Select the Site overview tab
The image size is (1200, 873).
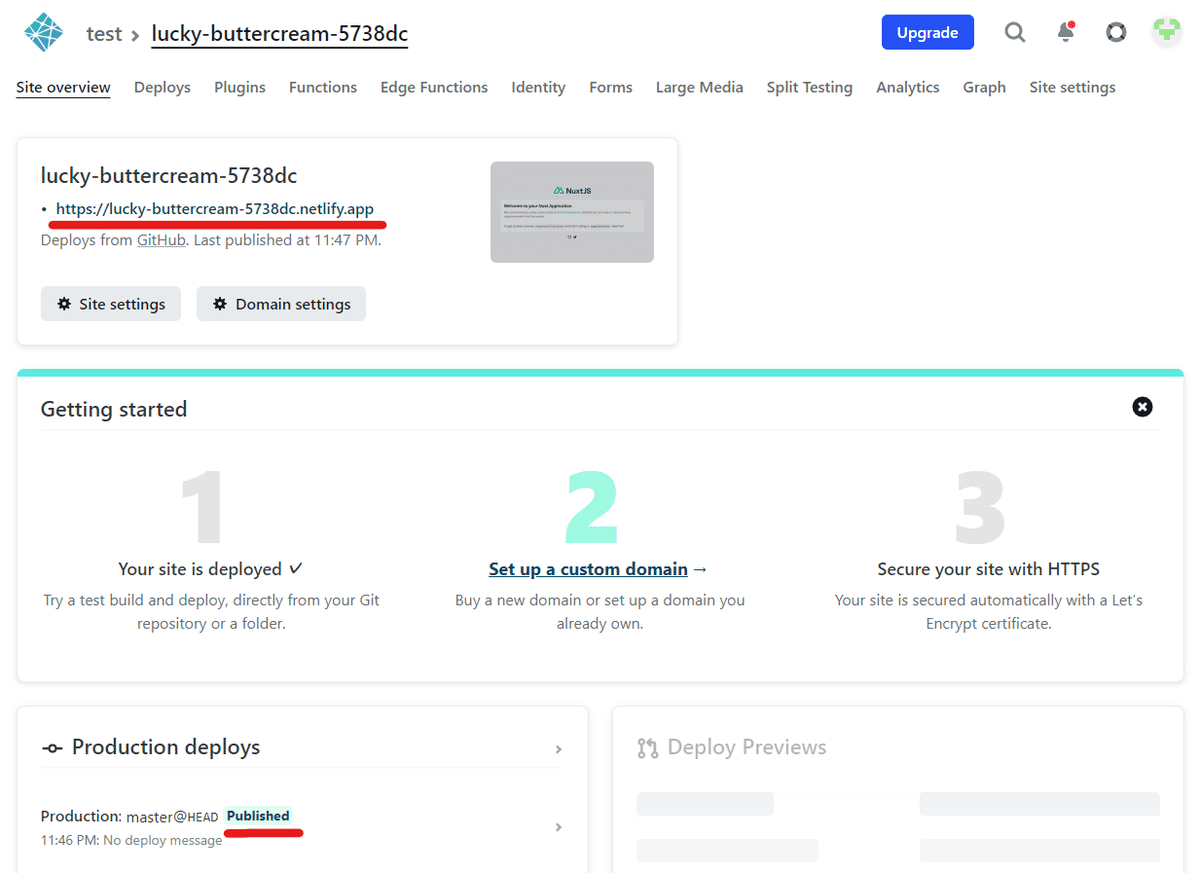[63, 87]
